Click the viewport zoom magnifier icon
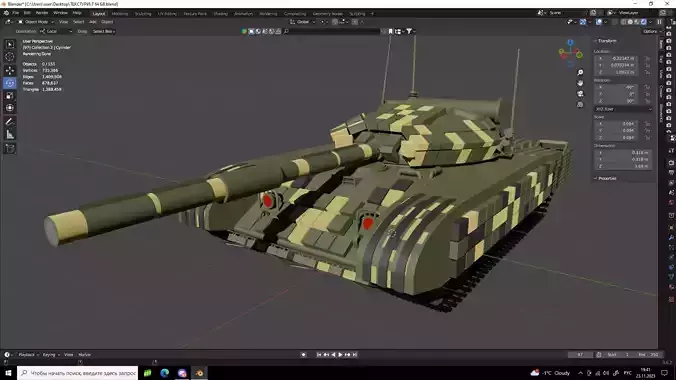The image size is (676, 380). click(580, 72)
